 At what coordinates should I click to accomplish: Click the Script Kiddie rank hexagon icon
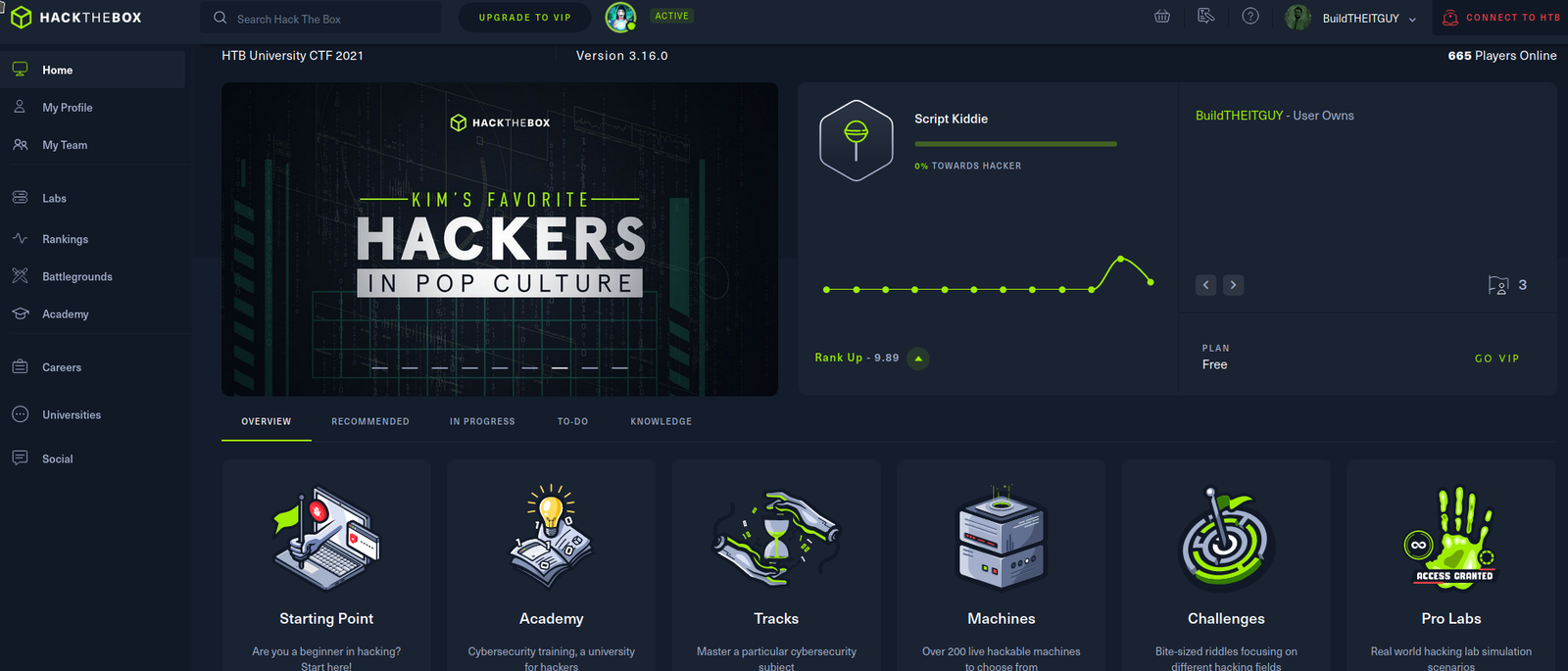click(857, 140)
